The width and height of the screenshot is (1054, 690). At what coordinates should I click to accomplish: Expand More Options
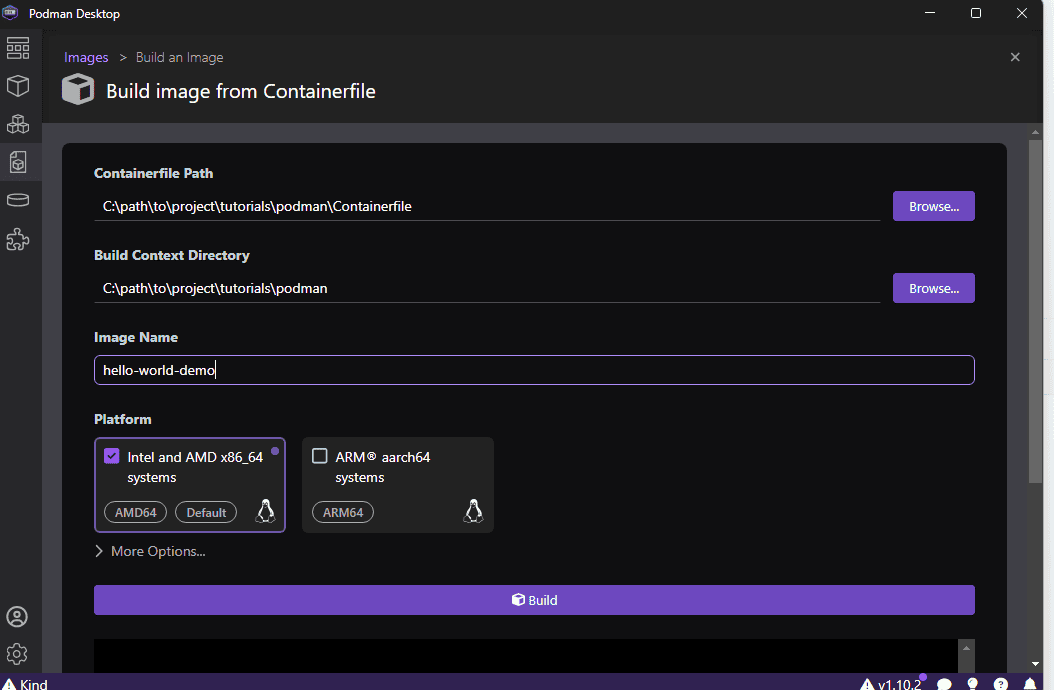(x=150, y=551)
